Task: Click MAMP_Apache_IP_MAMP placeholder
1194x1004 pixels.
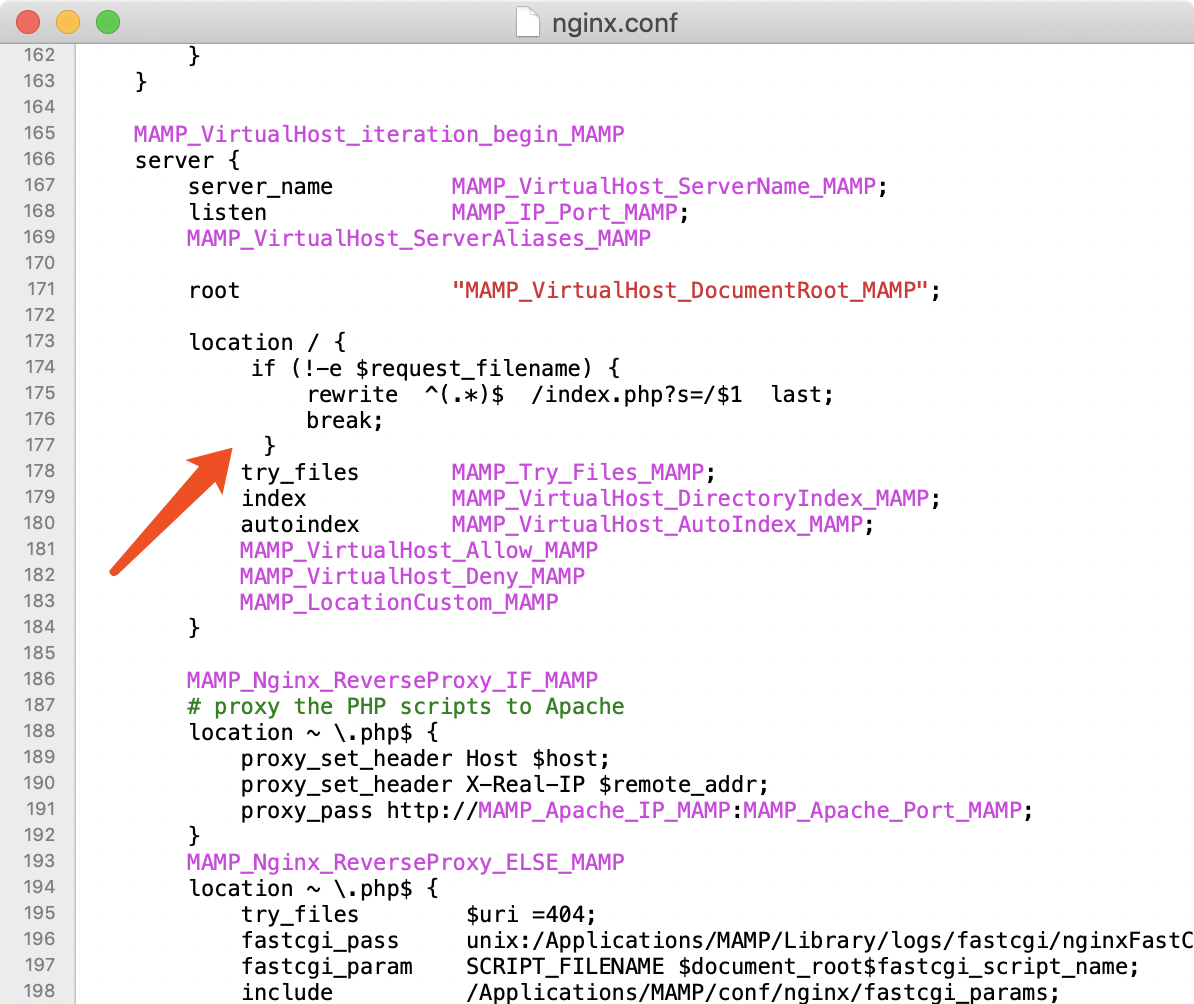Action: [605, 811]
